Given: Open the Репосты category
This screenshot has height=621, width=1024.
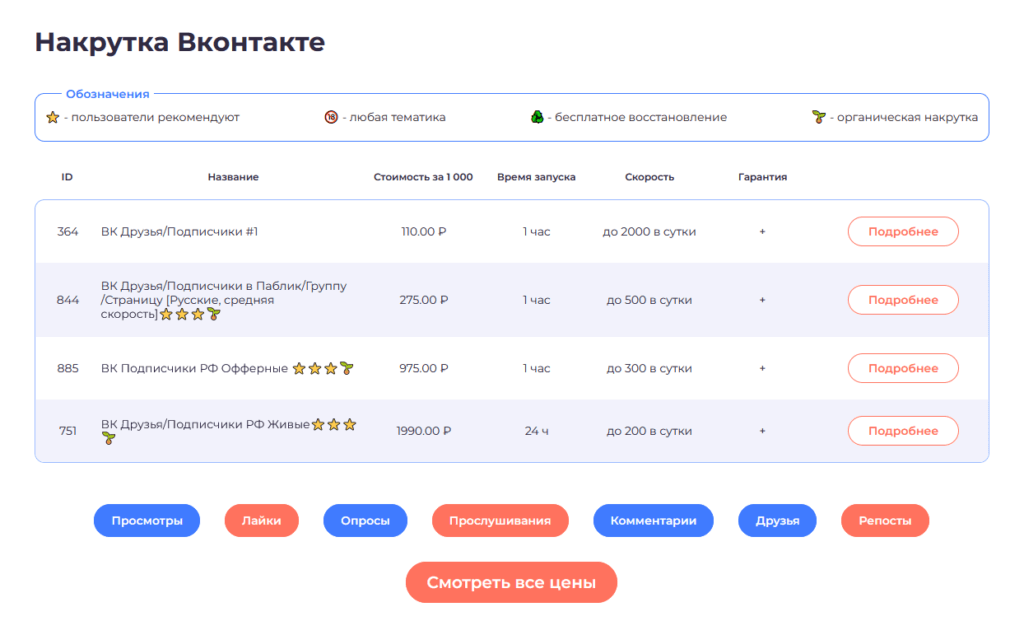Looking at the screenshot, I should (885, 521).
